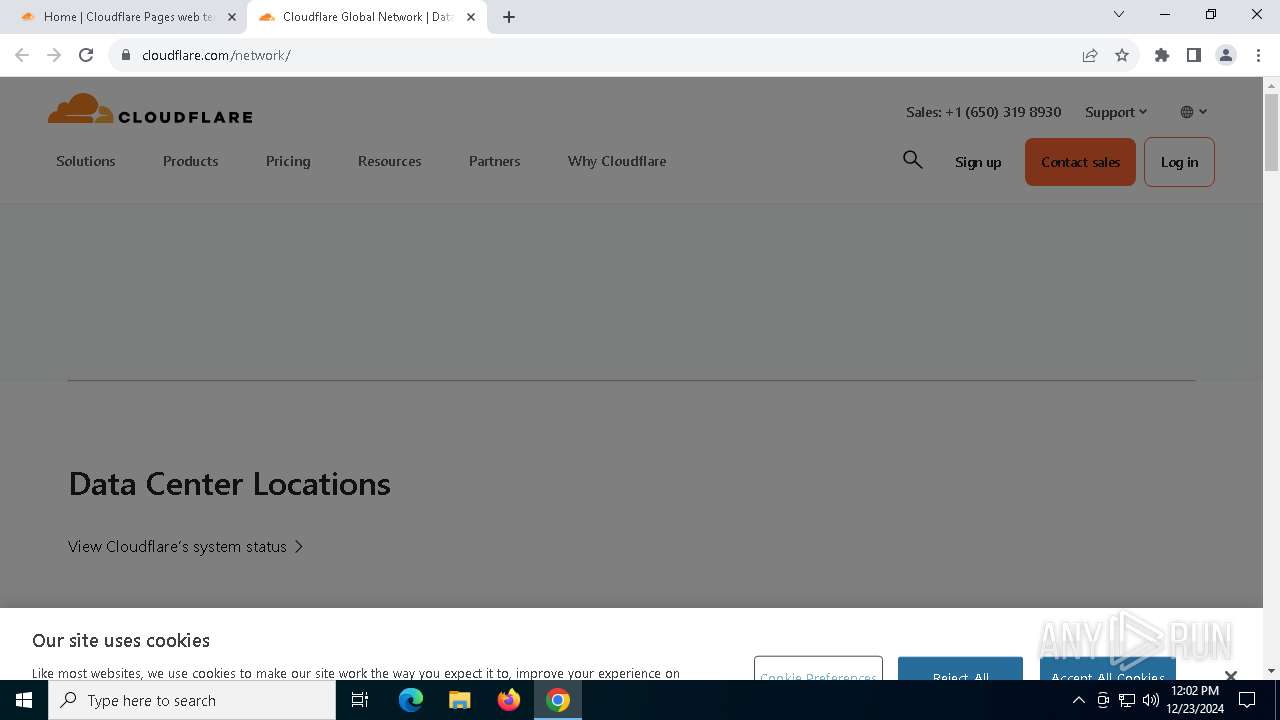Close the Cloudflare Pages tab

pos(232,17)
